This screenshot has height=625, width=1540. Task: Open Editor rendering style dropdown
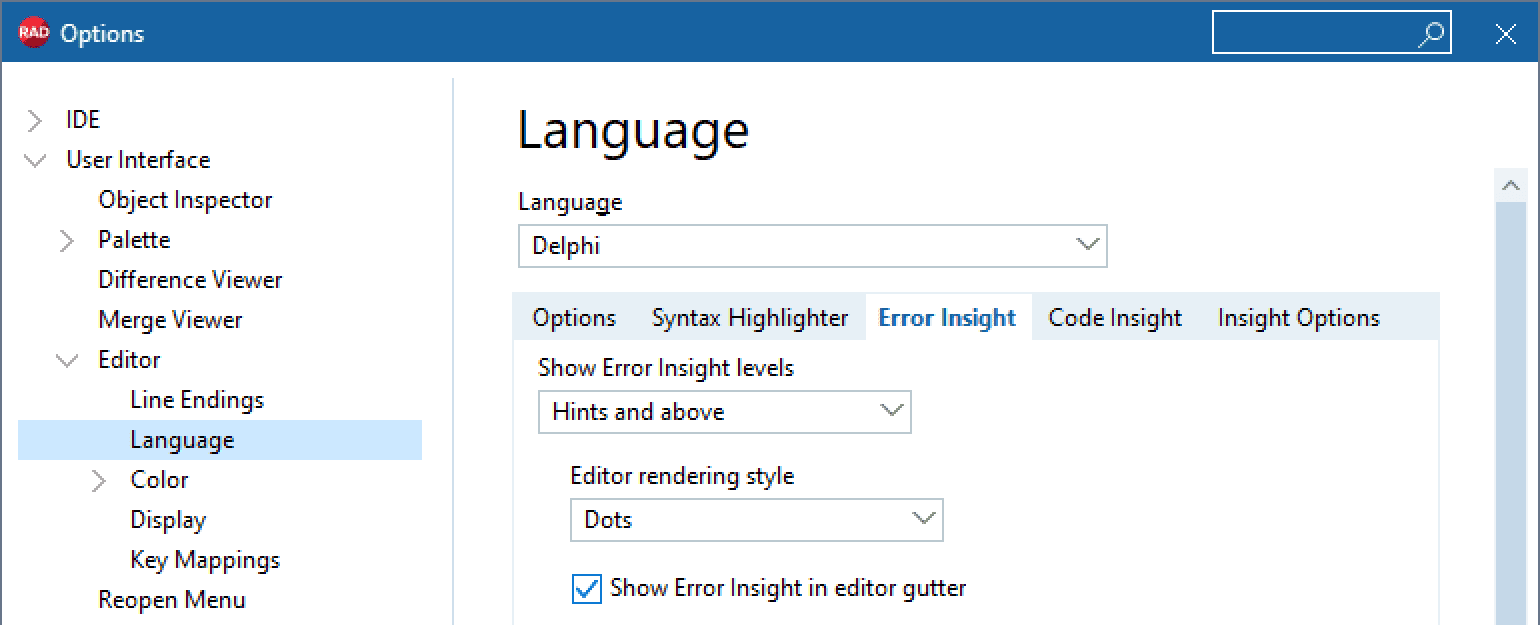(x=757, y=520)
